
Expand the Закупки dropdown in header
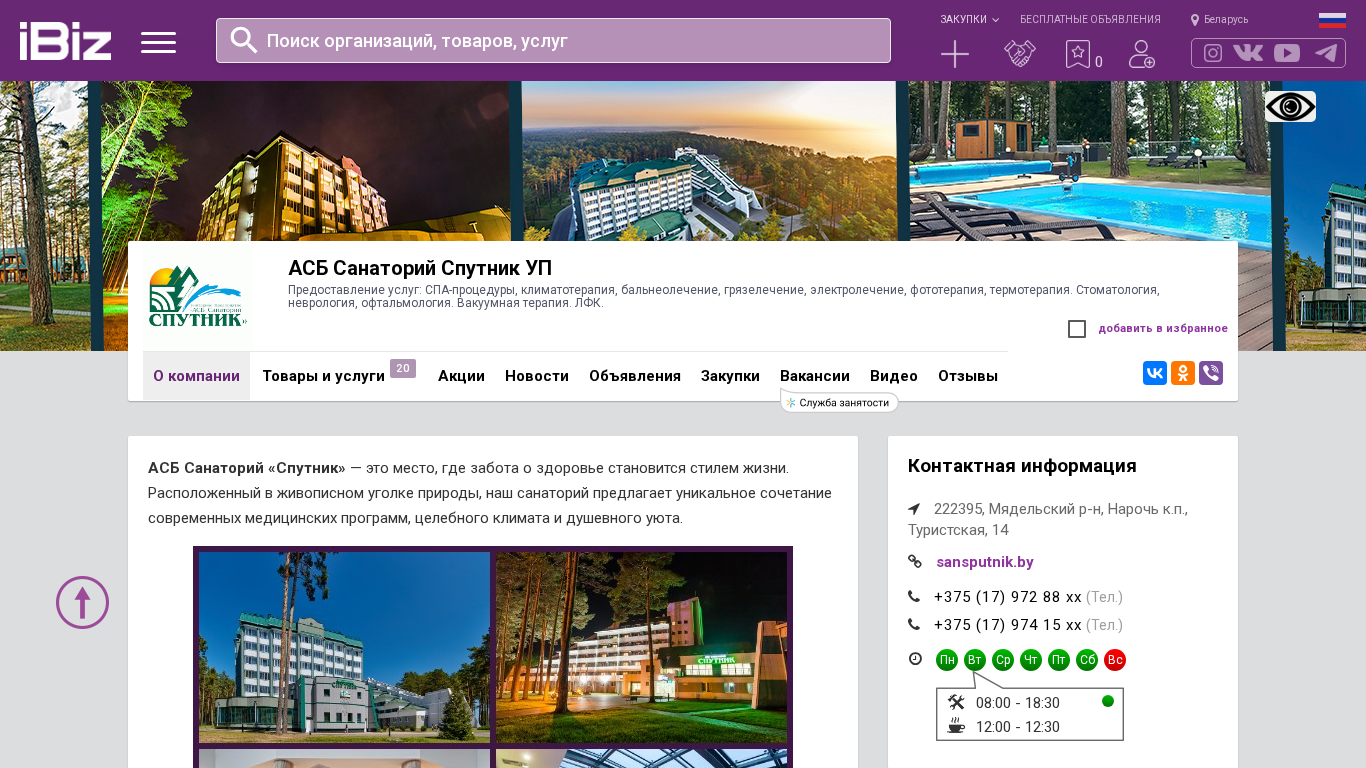click(x=969, y=19)
